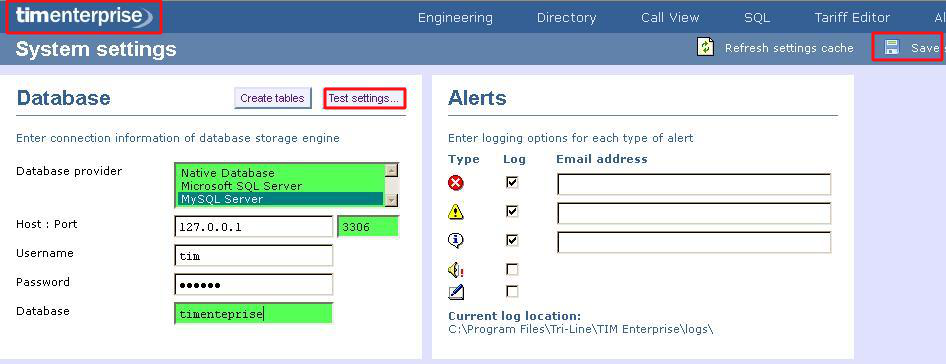The height and width of the screenshot is (364, 946).
Task: Open the Tariff Editor menu item
Action: (x=852, y=18)
